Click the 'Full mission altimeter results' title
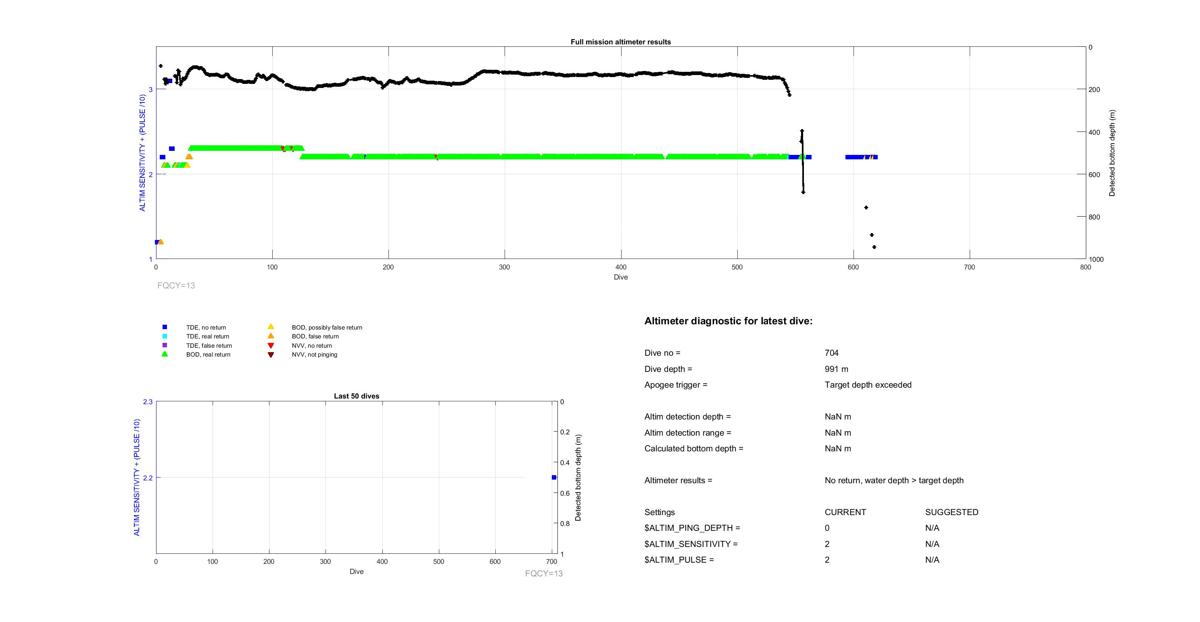1200x622 pixels. click(620, 42)
